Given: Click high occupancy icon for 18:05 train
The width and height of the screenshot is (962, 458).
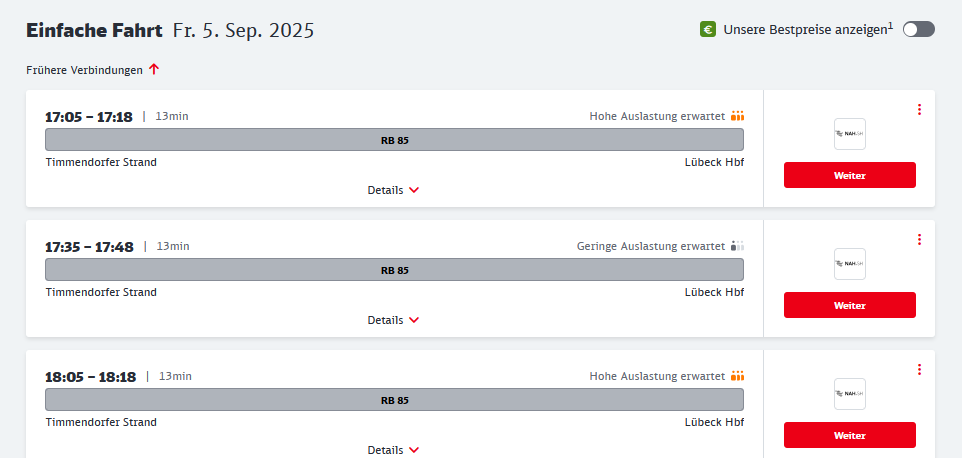Looking at the screenshot, I should coord(737,376).
